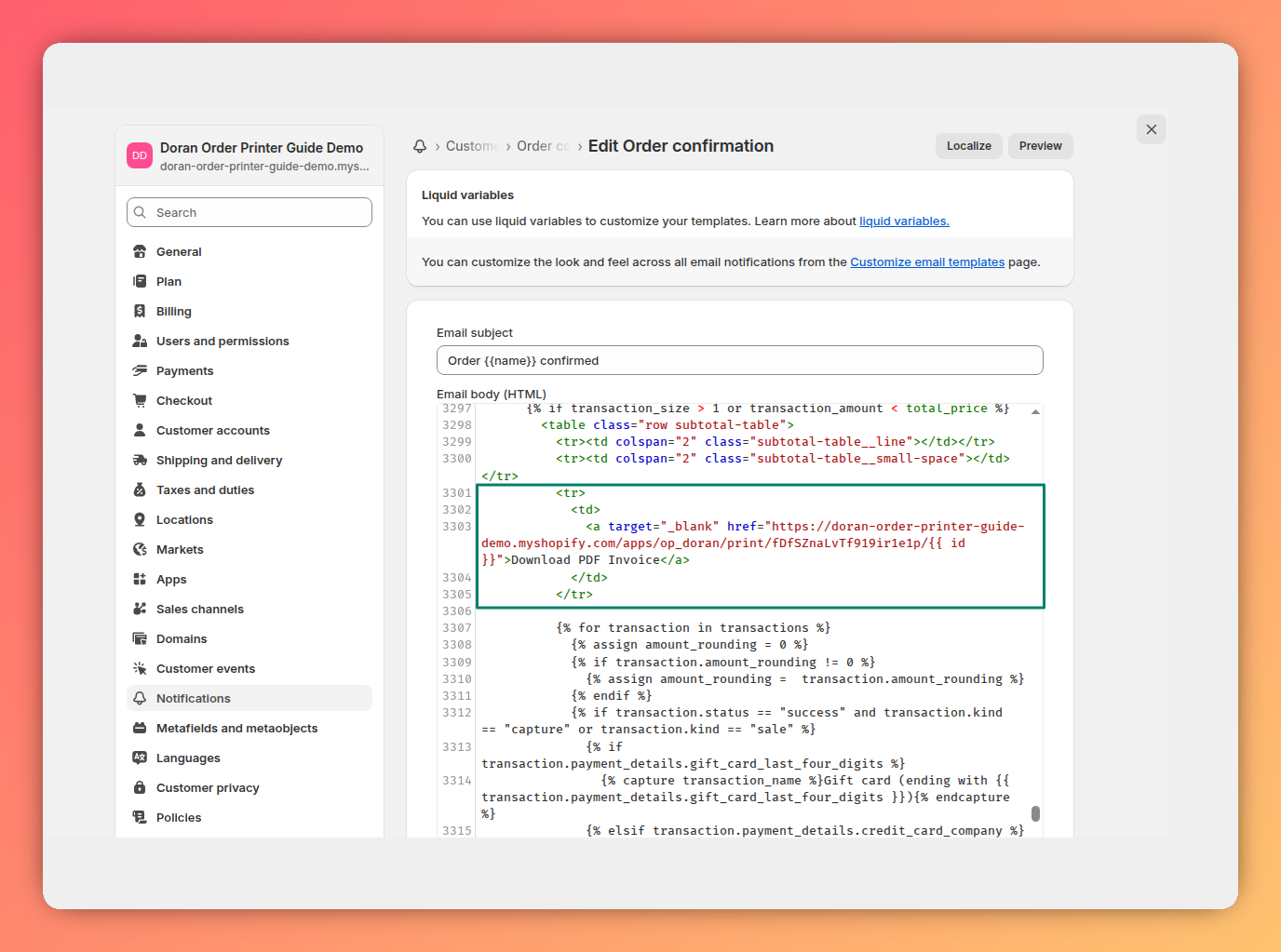
Task: Click the code editor scrollbar thumb
Action: tap(1035, 813)
